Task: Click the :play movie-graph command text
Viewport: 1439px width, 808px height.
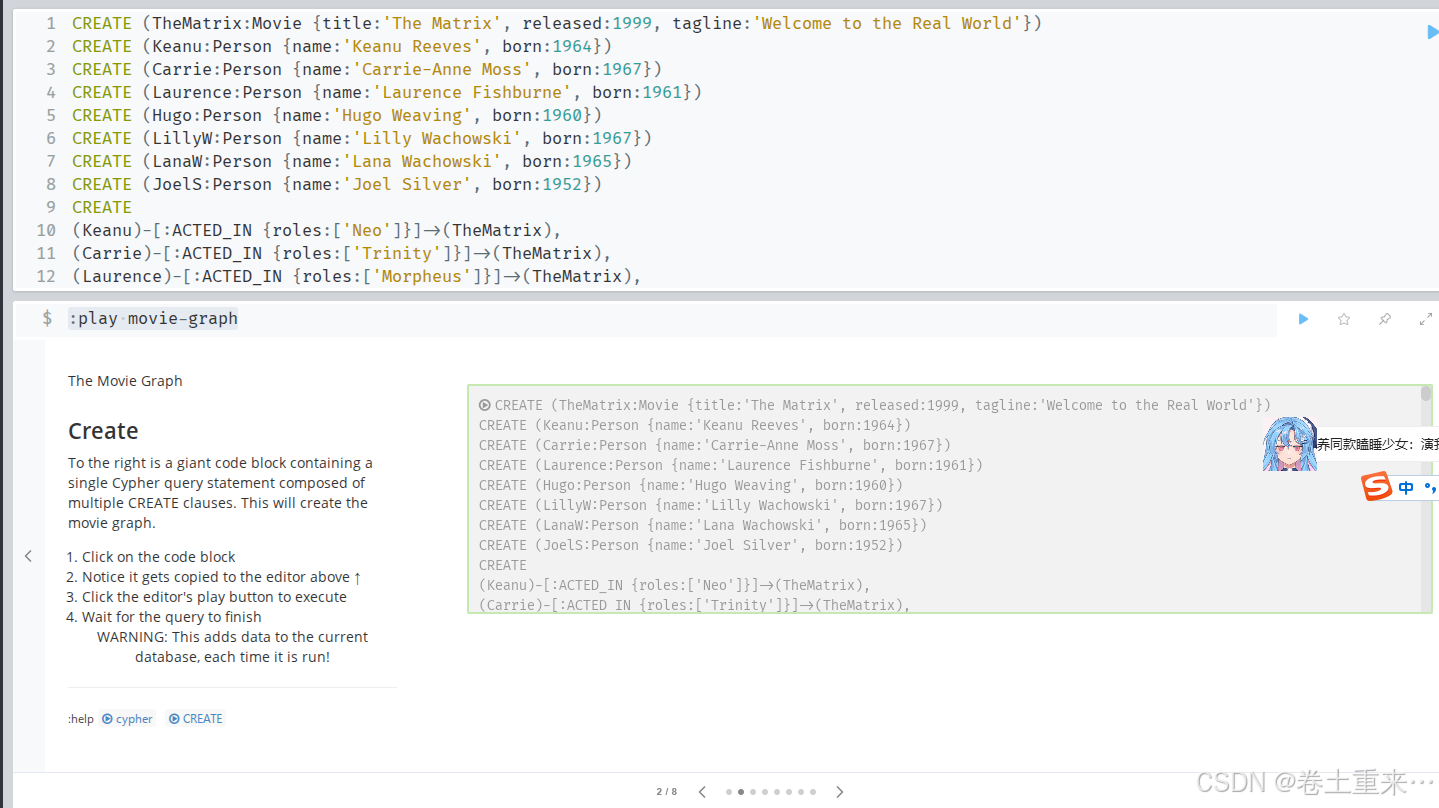Action: 153,319
